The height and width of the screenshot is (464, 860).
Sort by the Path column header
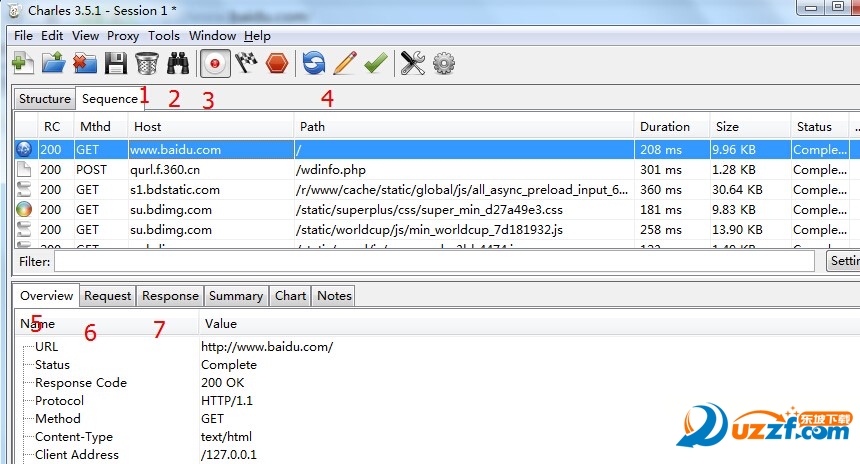(x=464, y=127)
